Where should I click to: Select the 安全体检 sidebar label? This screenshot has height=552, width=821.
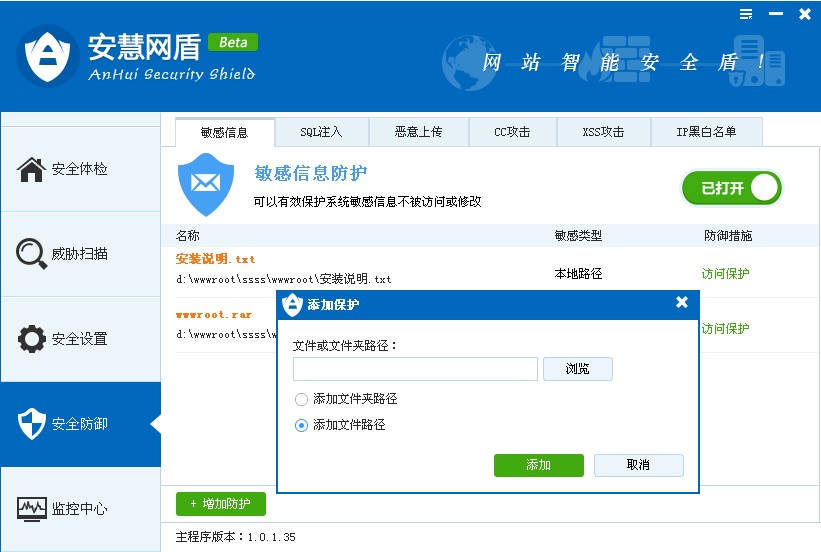pyautogui.click(x=80, y=169)
